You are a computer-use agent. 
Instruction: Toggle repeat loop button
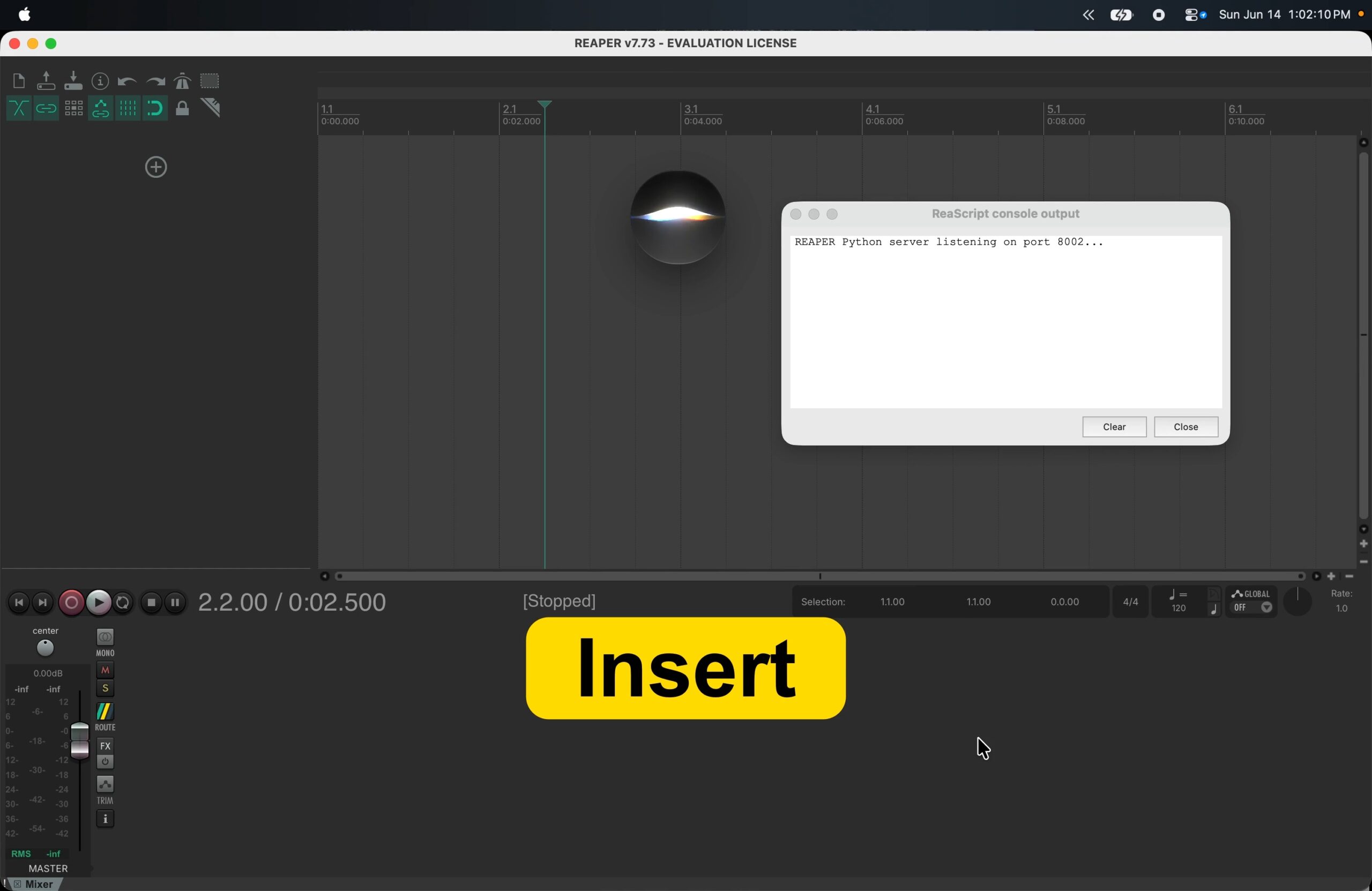124,603
